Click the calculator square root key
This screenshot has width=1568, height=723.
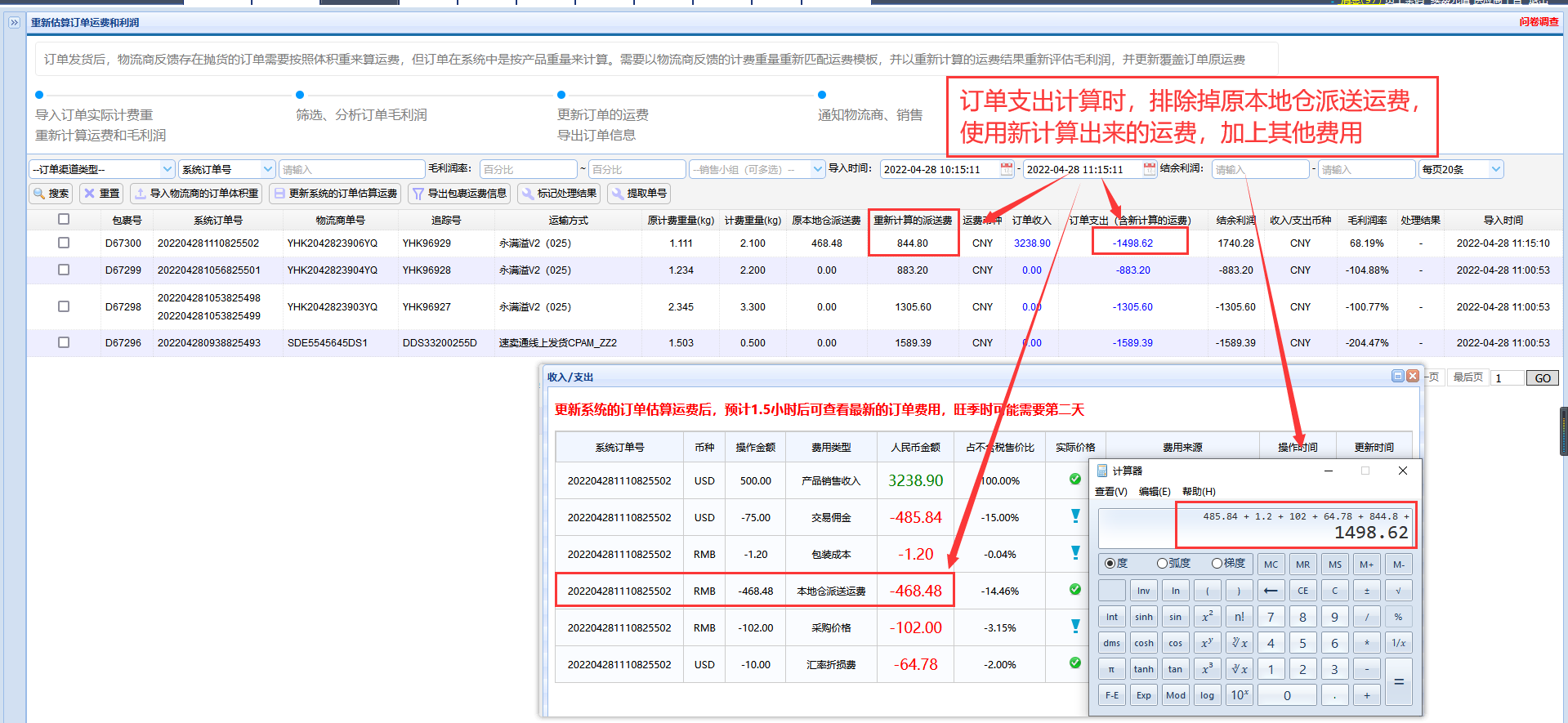coord(1398,591)
